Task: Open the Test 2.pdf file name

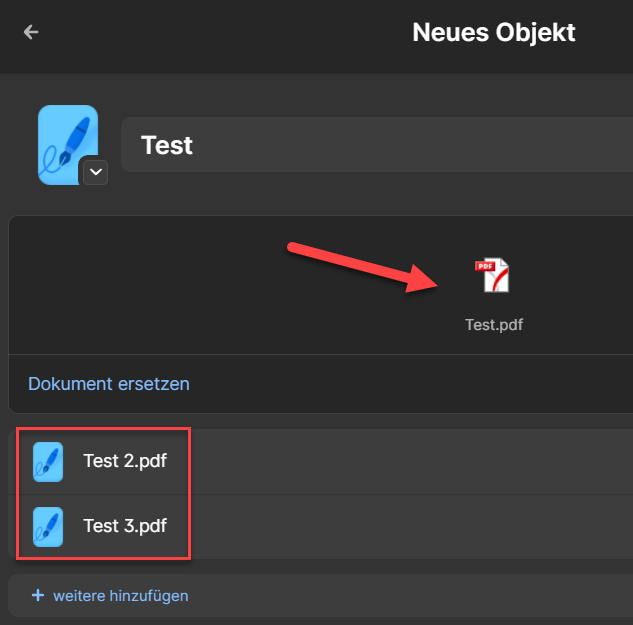Action: click(x=124, y=462)
